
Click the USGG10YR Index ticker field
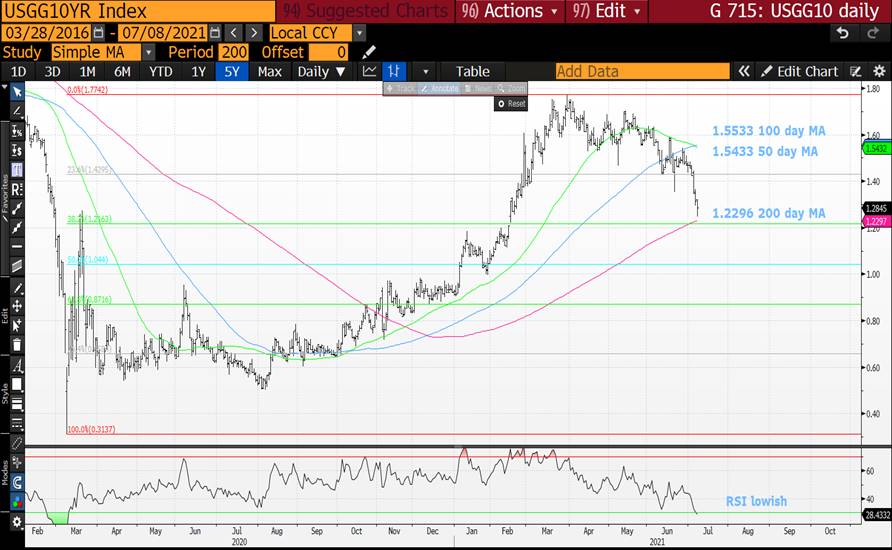[x=138, y=11]
